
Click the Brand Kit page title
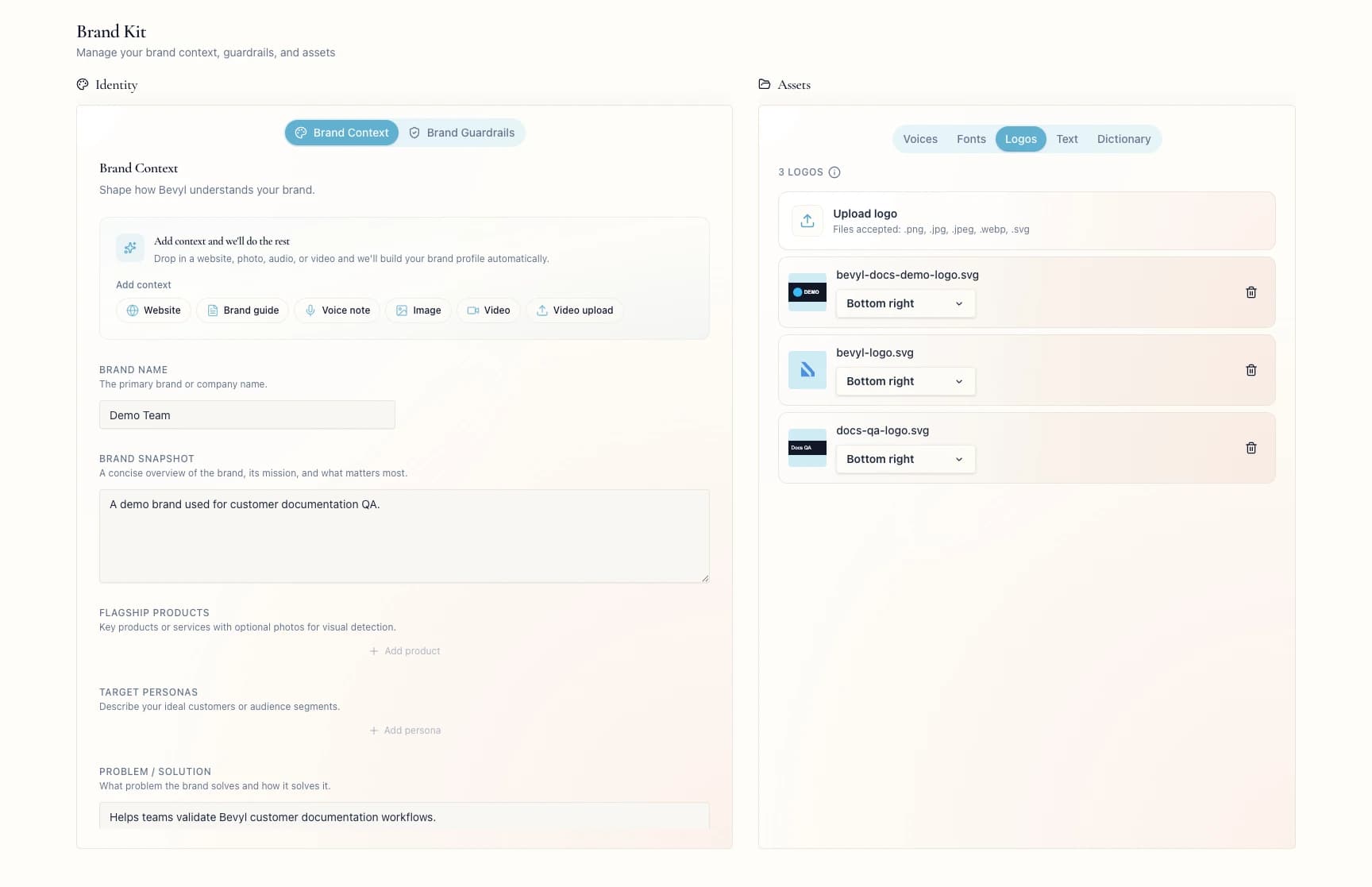click(111, 32)
